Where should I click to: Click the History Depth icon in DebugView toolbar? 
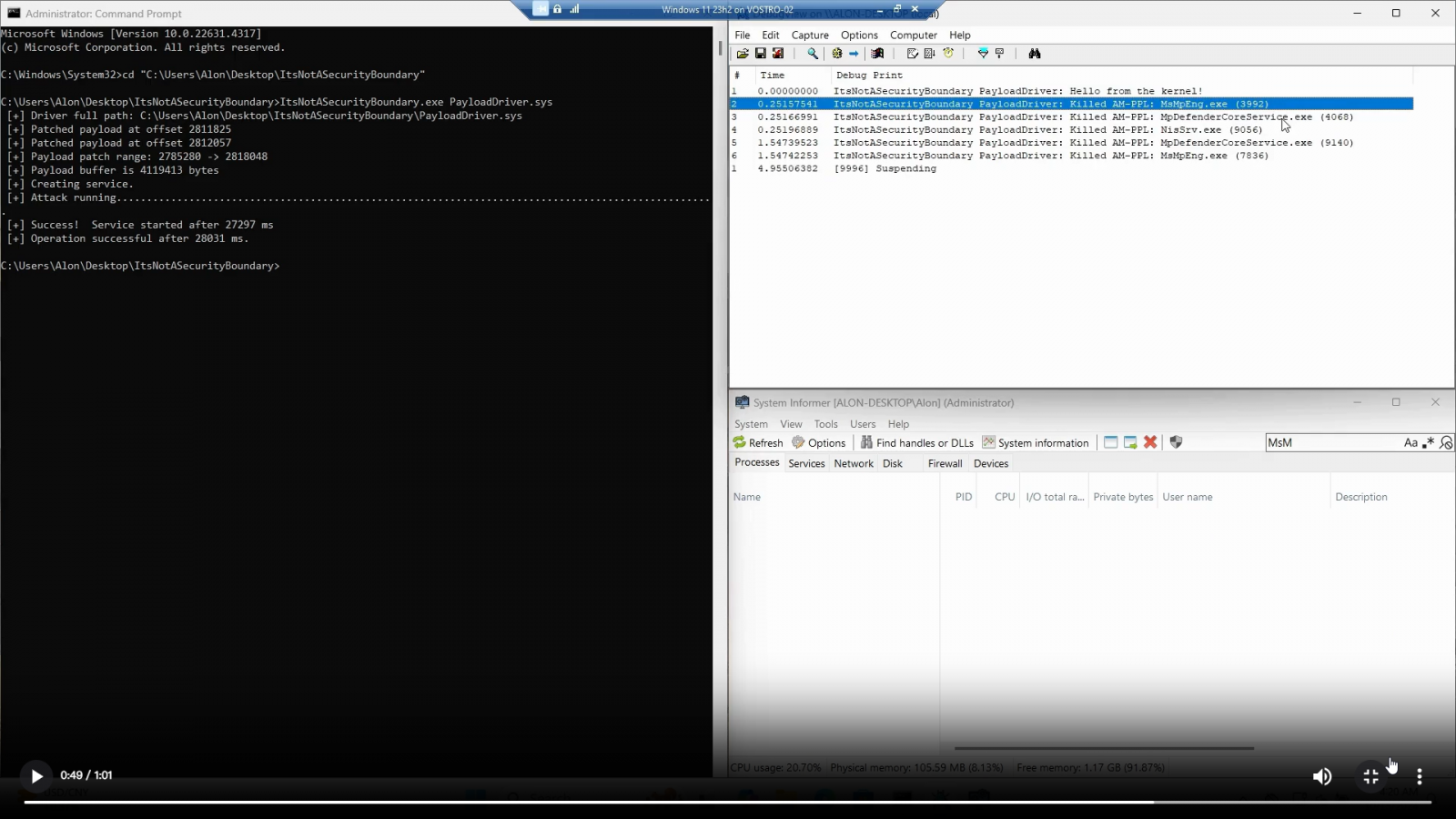point(929,54)
